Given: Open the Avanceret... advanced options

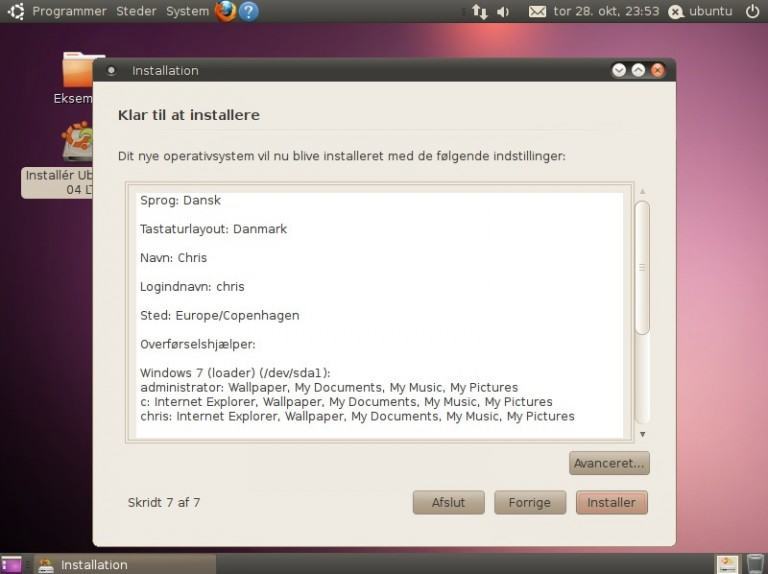Looking at the screenshot, I should coord(609,463).
